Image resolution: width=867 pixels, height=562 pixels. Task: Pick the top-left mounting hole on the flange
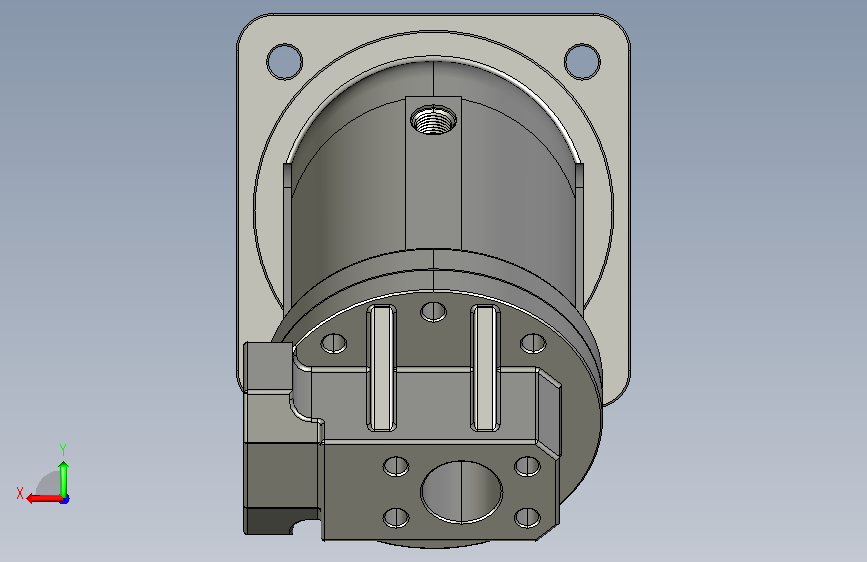click(285, 61)
